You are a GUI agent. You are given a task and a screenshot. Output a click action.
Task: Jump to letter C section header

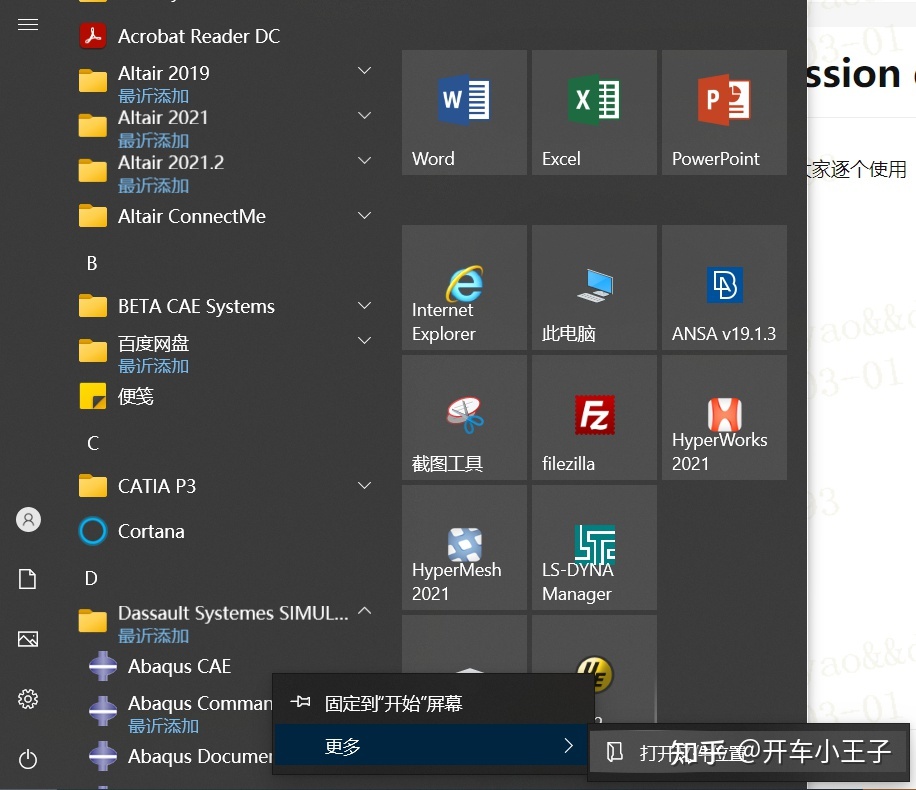coord(92,443)
